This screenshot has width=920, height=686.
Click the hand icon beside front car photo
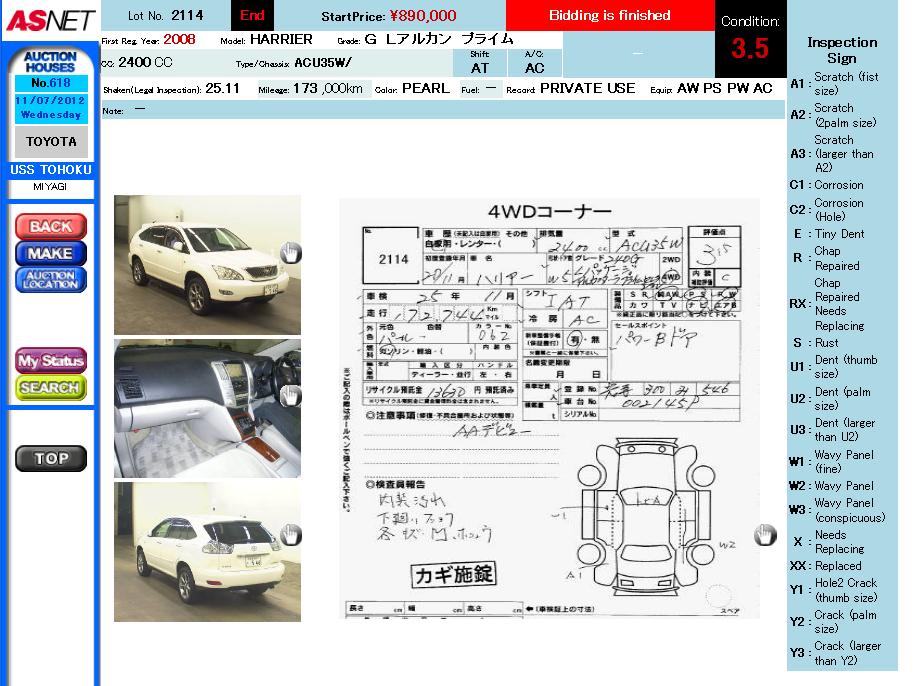pos(290,253)
